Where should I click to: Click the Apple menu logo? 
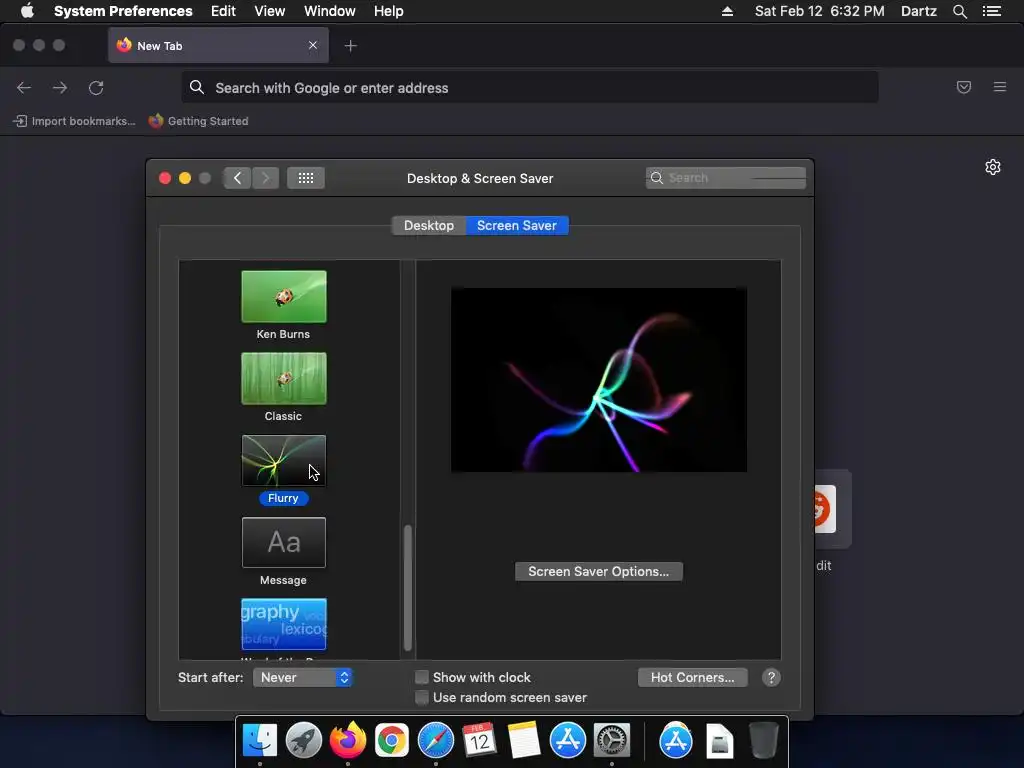27,11
